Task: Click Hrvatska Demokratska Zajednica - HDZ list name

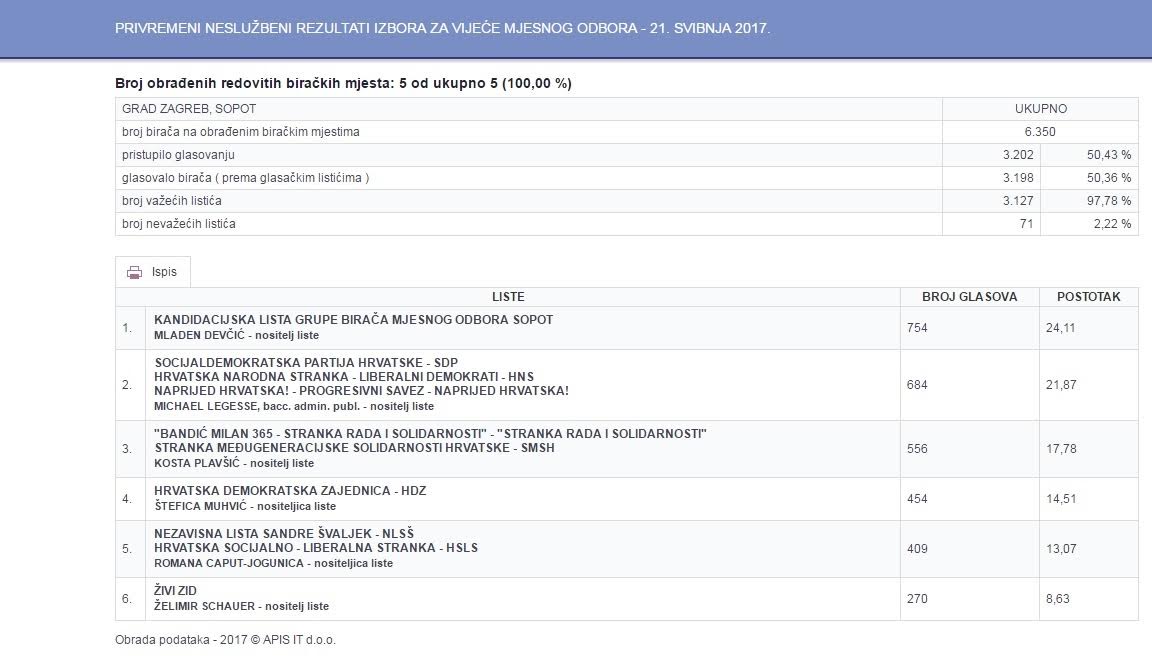Action: [x=290, y=491]
